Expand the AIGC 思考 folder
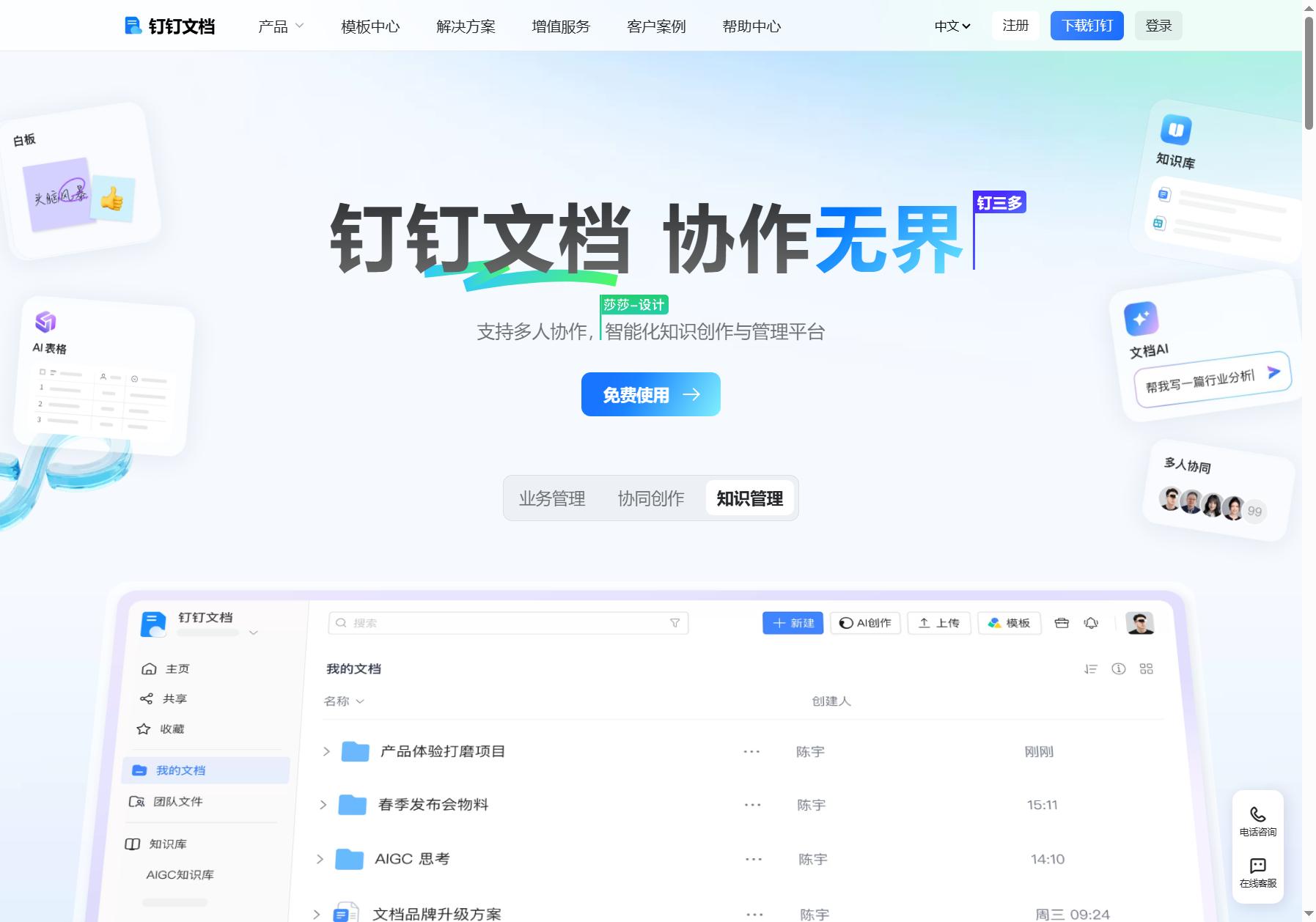 click(x=320, y=859)
